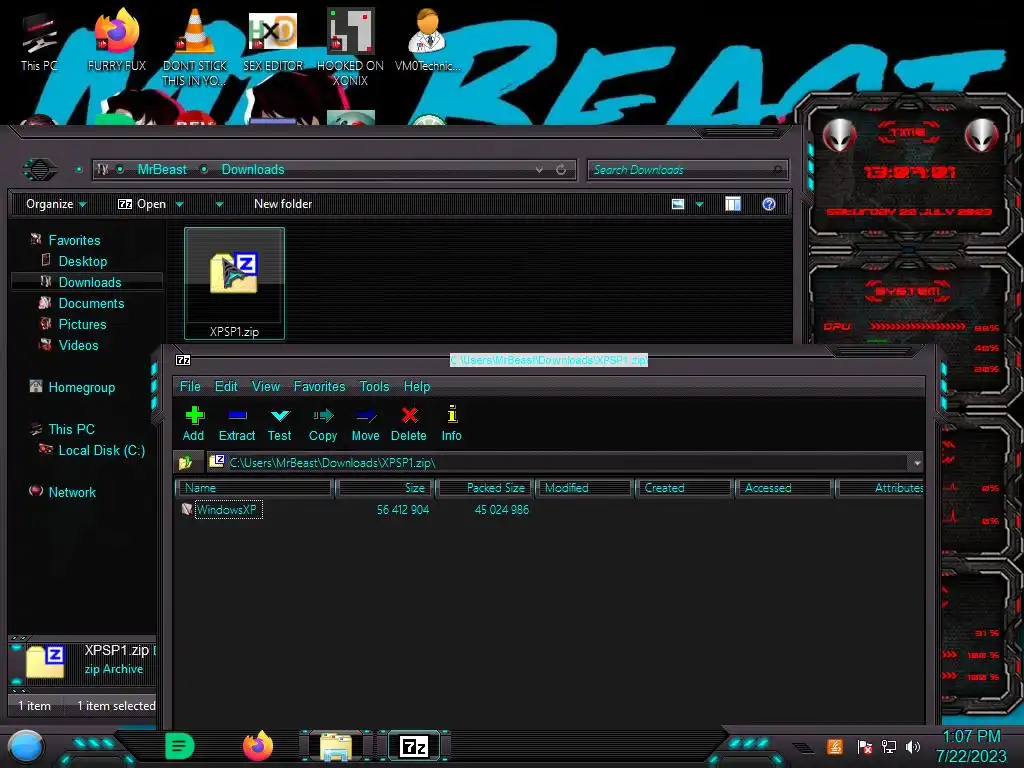Click the Start orb on the taskbar

coord(26,746)
